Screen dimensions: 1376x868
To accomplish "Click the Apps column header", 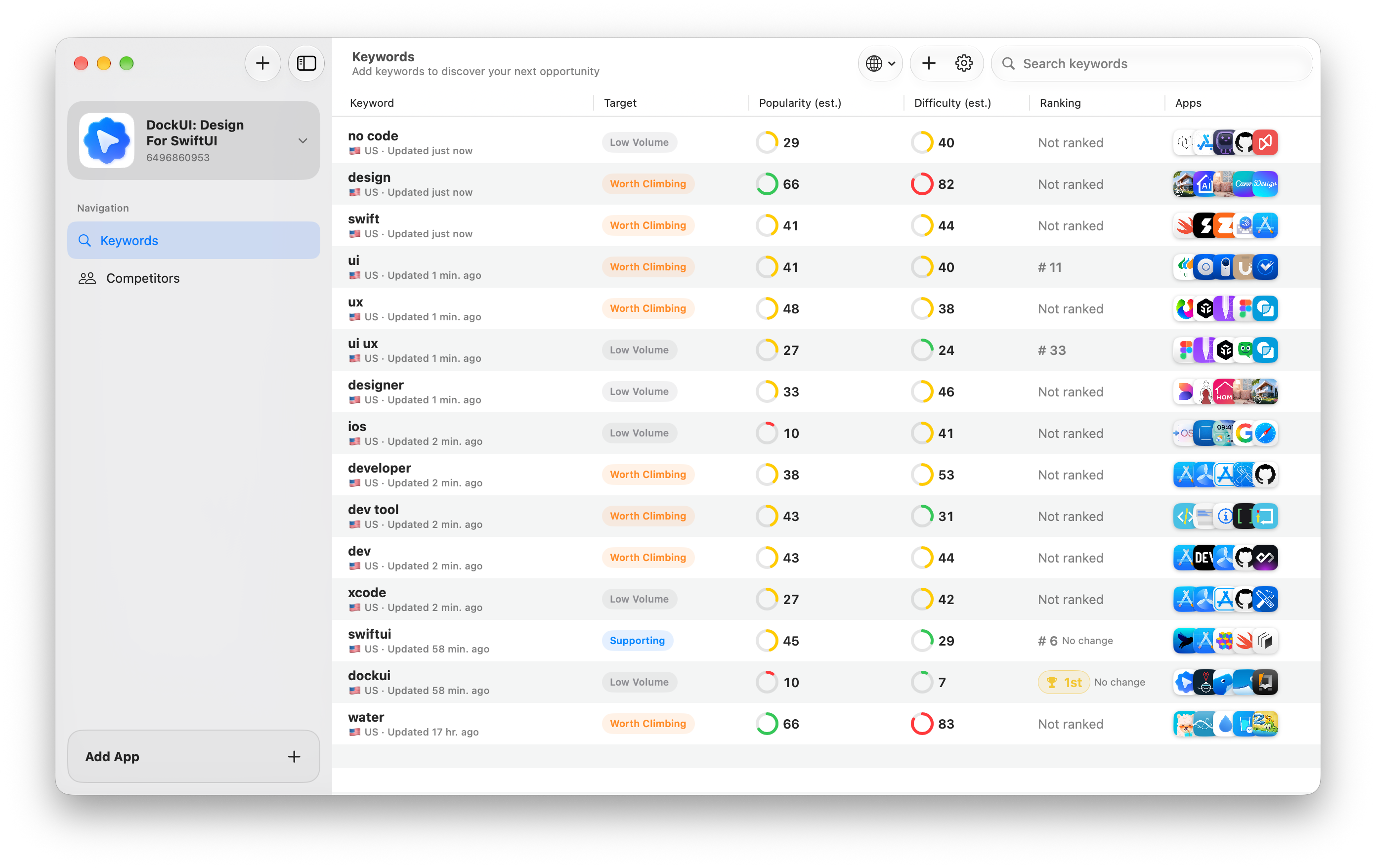I will click(1188, 103).
